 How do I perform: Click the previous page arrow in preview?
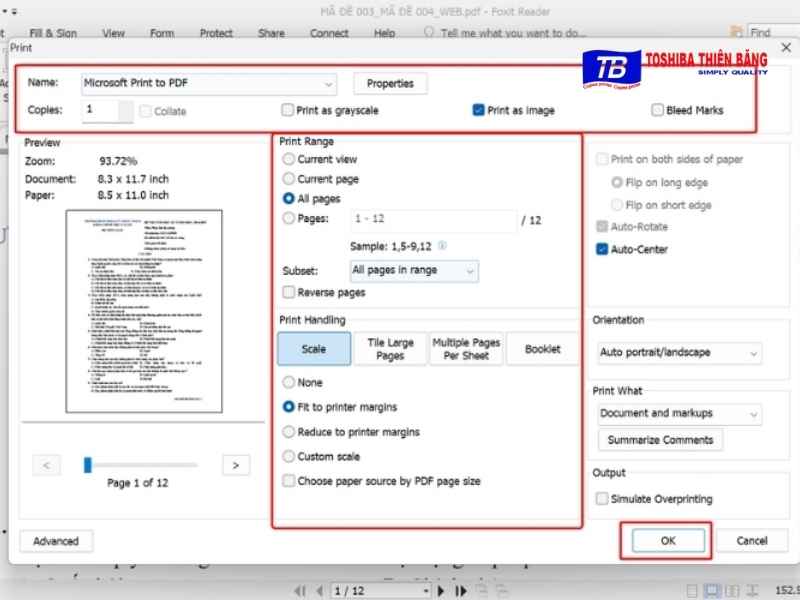[x=46, y=464]
